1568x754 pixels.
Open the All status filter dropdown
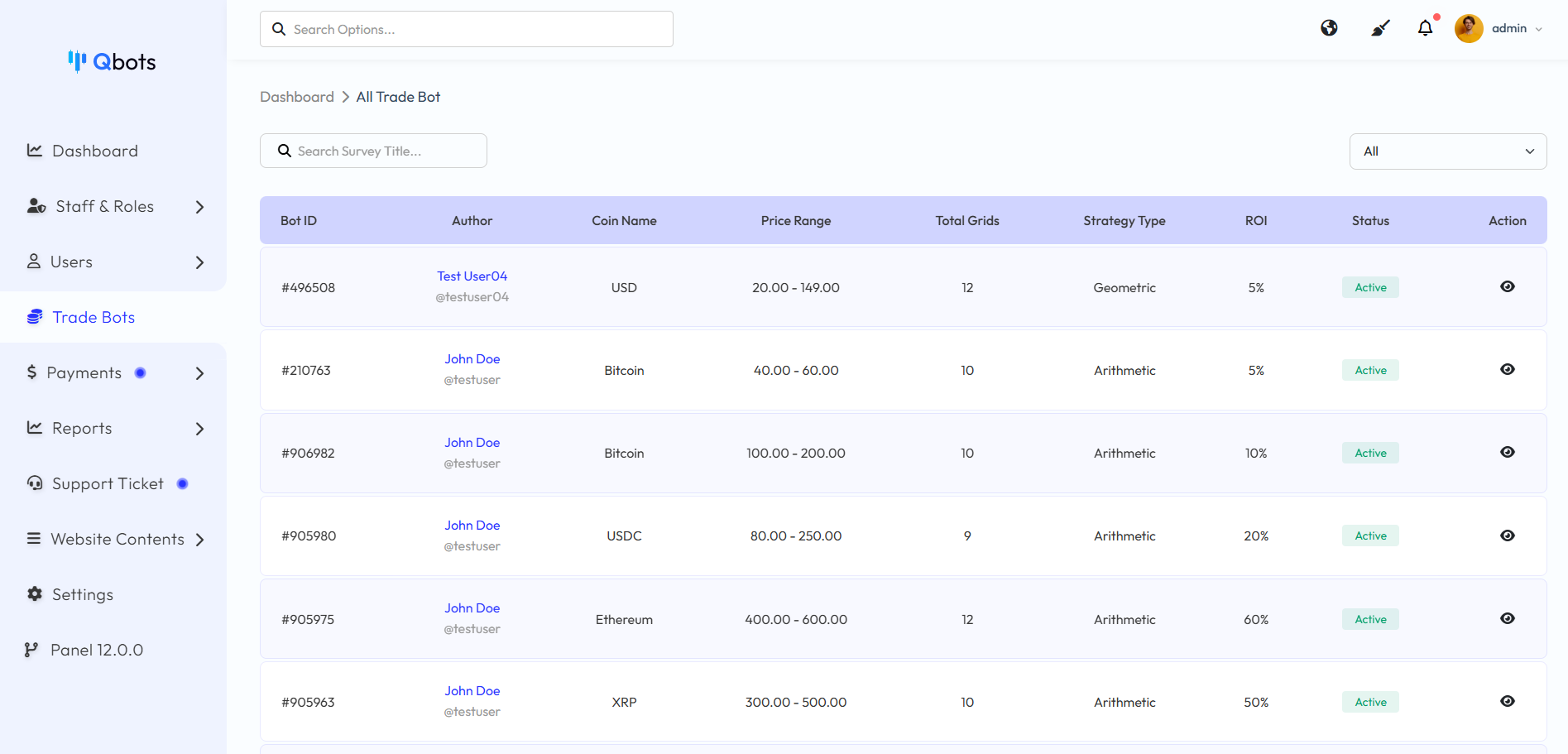tap(1447, 151)
